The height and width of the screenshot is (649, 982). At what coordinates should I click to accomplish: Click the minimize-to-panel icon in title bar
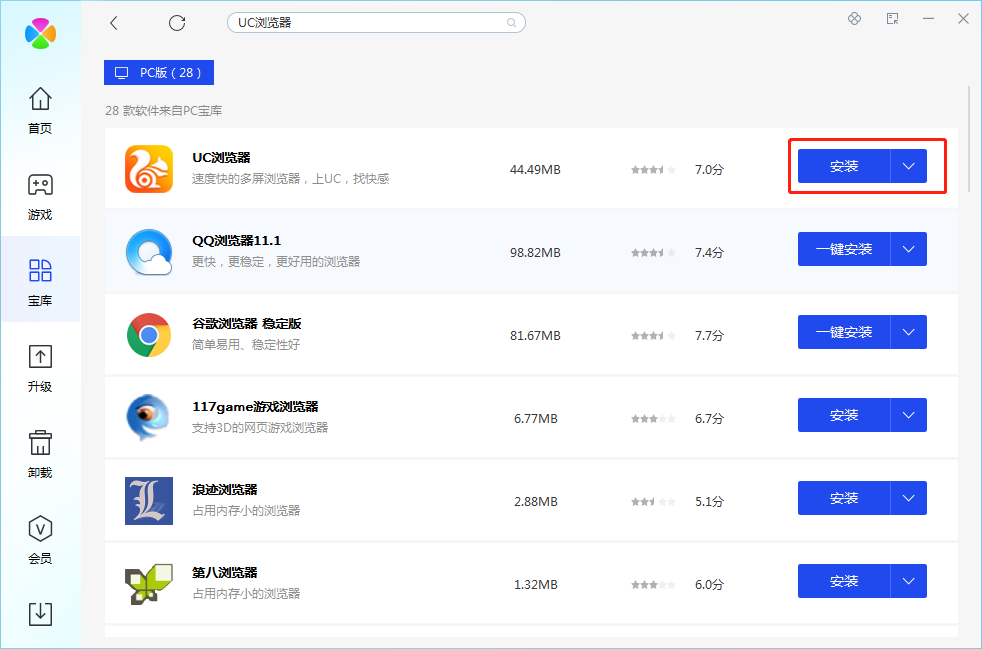[892, 18]
